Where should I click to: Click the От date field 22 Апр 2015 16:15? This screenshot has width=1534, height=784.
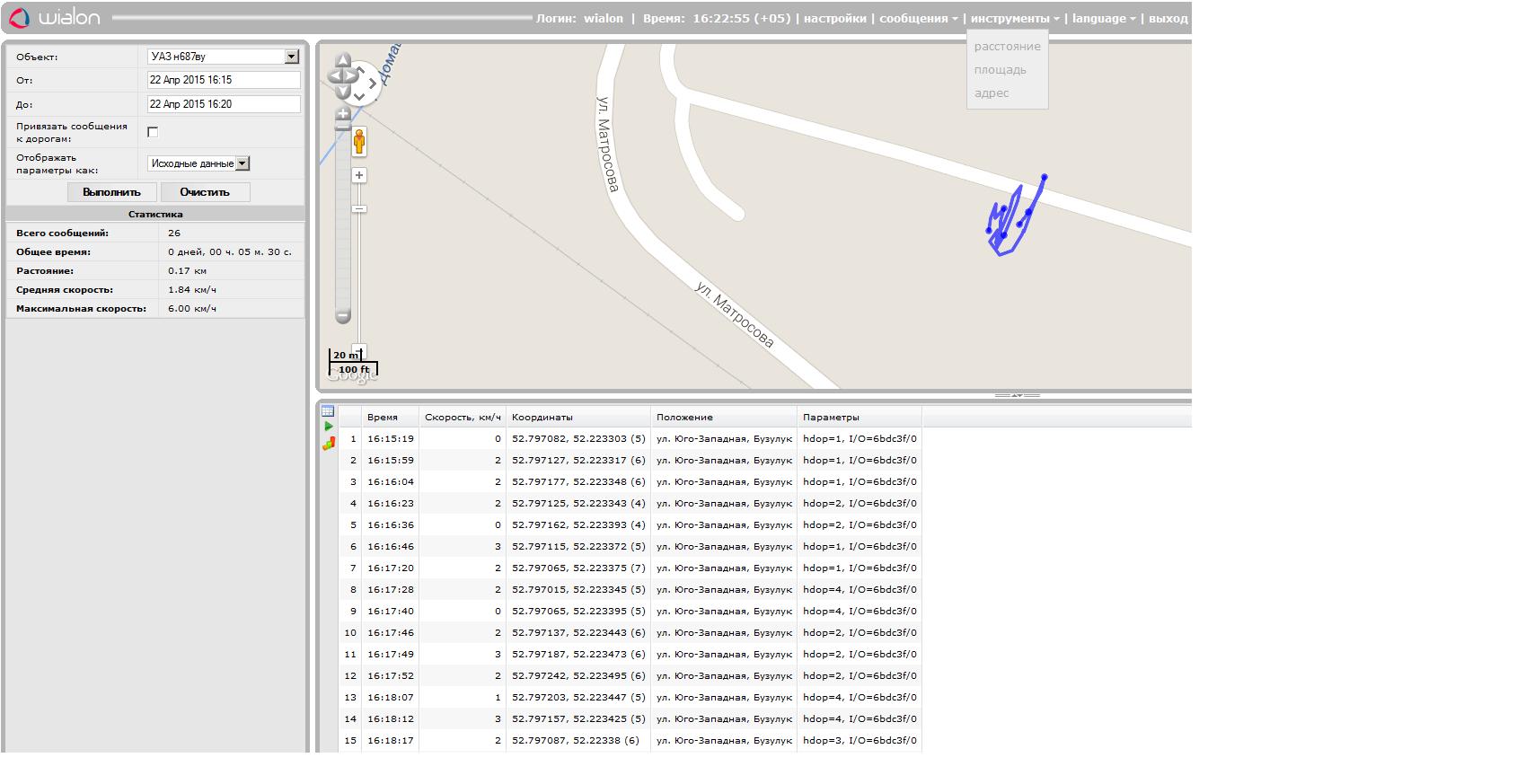[224, 80]
